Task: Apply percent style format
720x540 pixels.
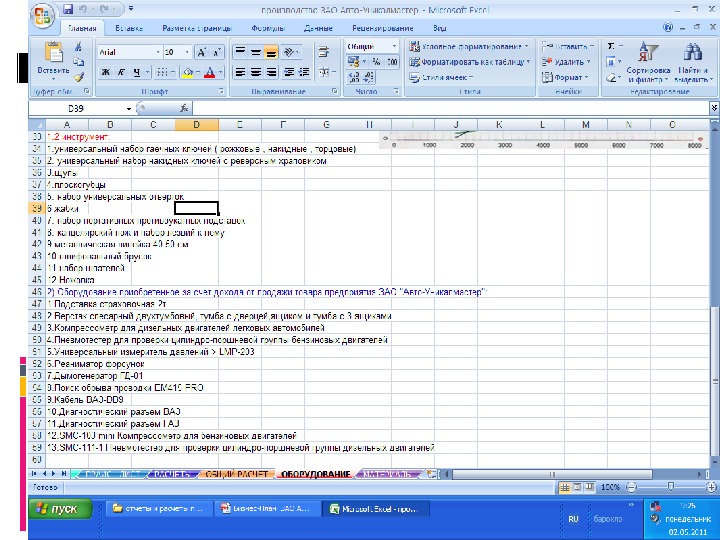Action: click(376, 62)
